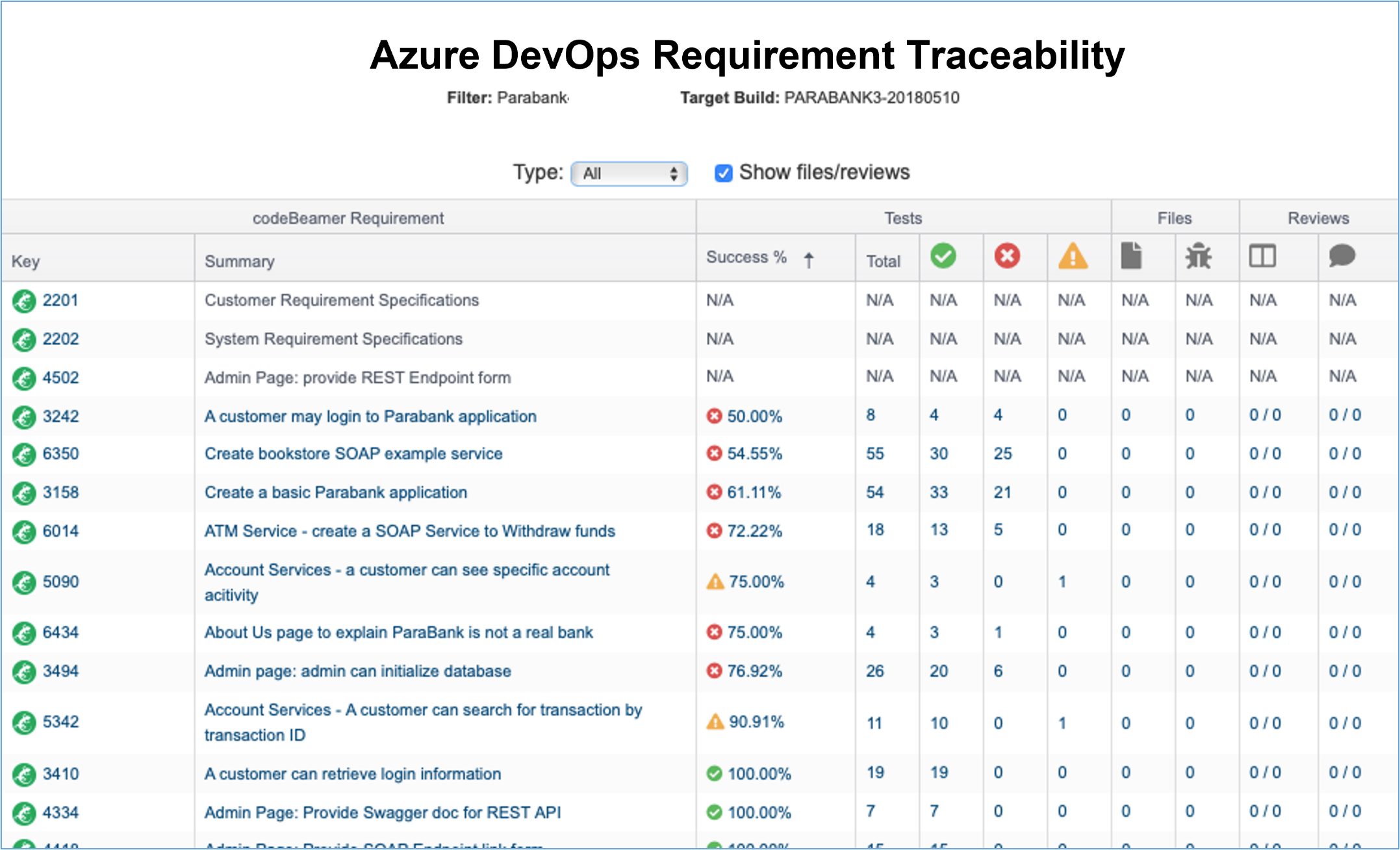Click the 0 / 0 reviews value for 3410

[1264, 773]
